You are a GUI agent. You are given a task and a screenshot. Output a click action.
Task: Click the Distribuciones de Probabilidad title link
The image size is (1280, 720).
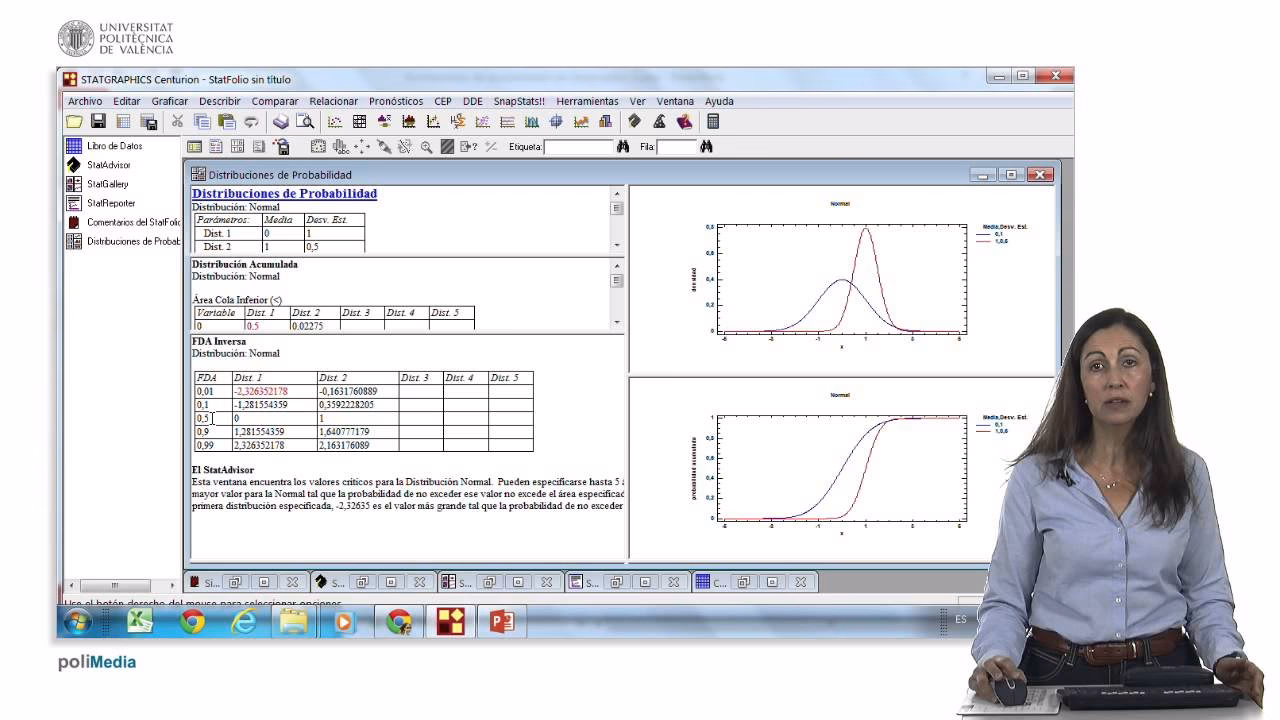(284, 194)
